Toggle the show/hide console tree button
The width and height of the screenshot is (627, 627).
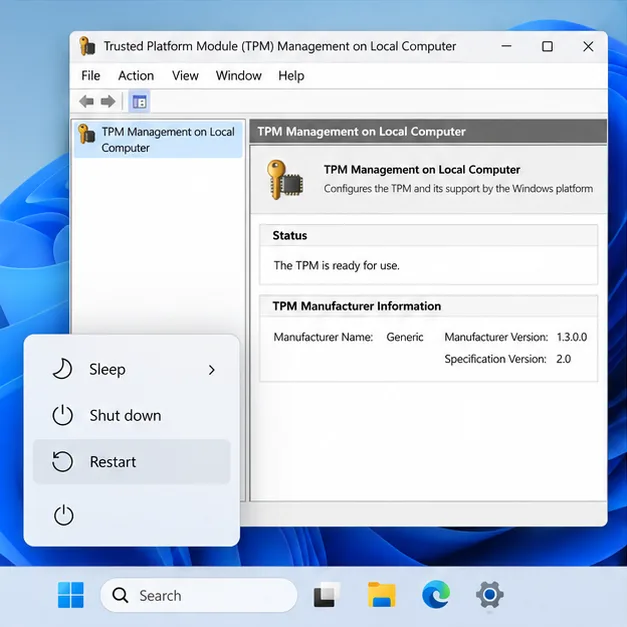[x=139, y=102]
